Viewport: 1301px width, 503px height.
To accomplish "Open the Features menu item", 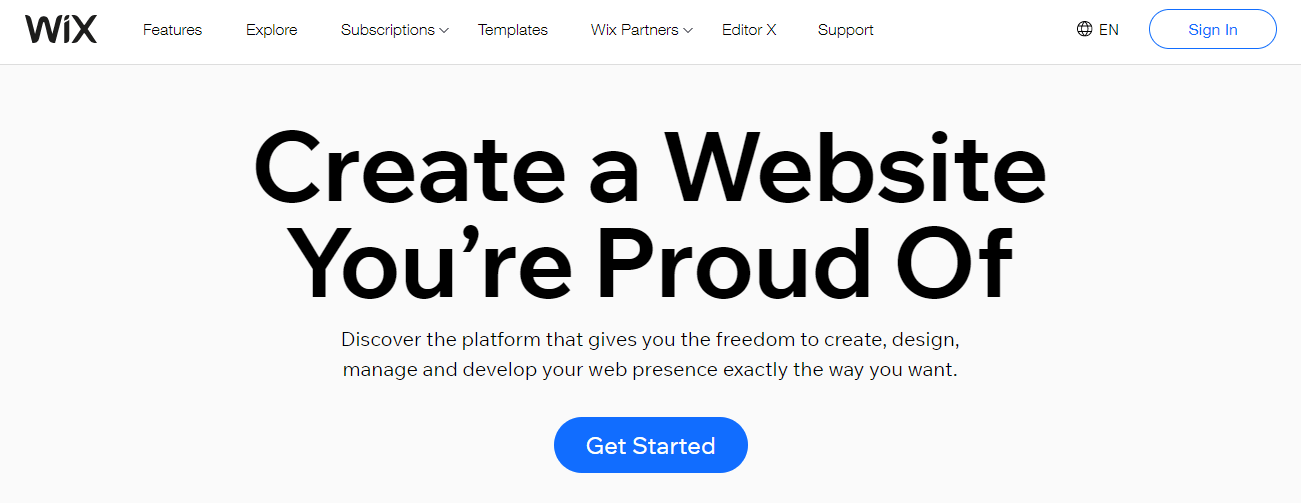I will [x=172, y=30].
